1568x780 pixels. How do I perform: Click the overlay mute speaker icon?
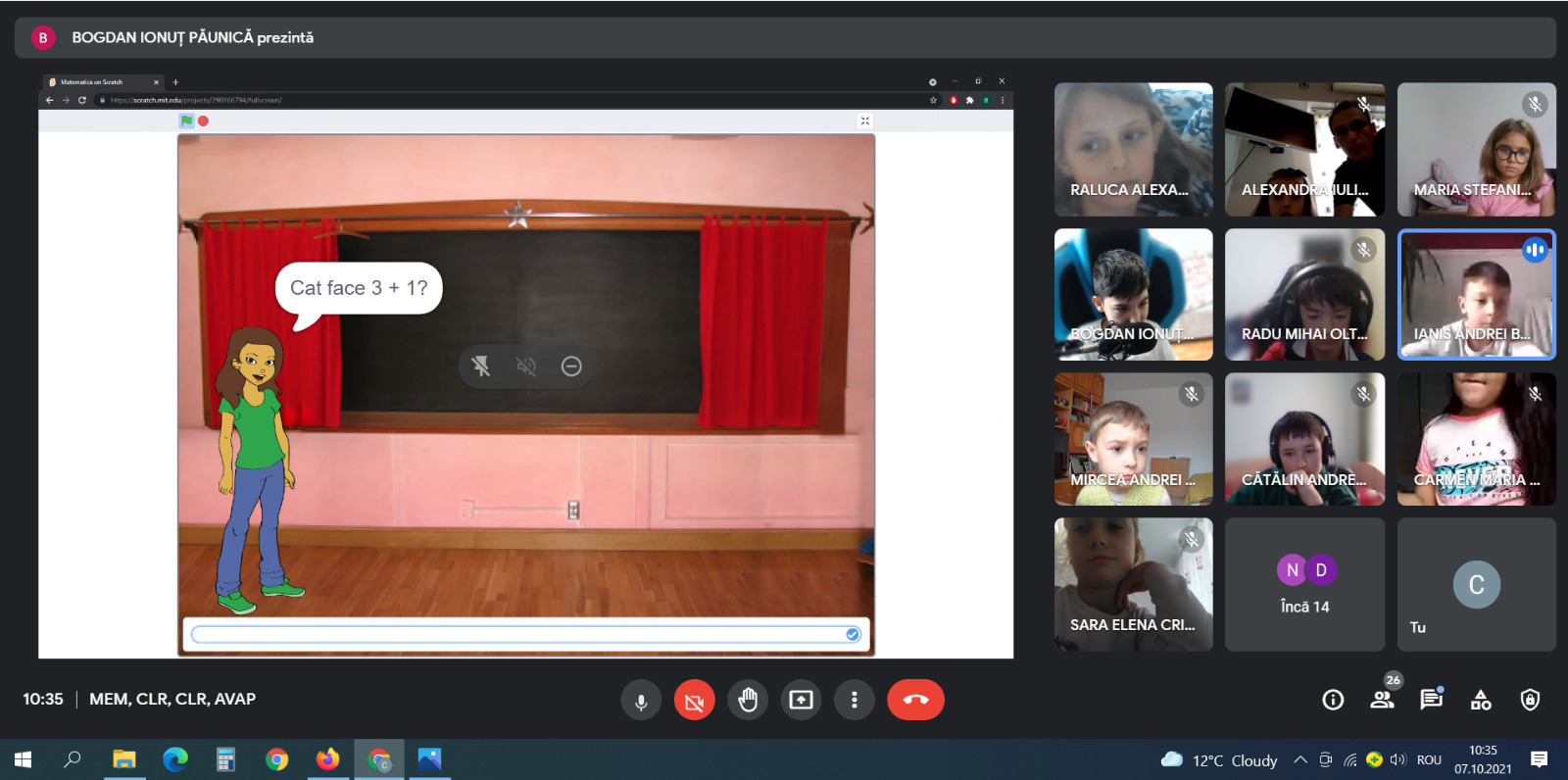tap(526, 366)
